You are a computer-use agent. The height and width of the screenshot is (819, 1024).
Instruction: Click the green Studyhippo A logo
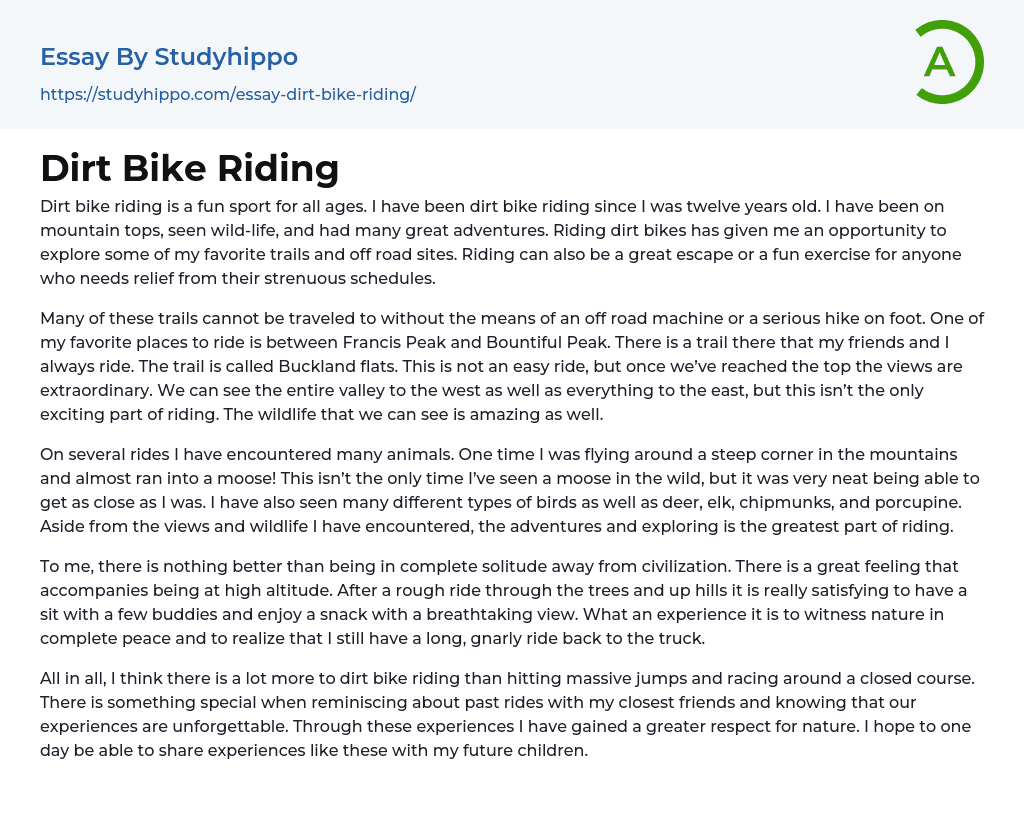[948, 62]
